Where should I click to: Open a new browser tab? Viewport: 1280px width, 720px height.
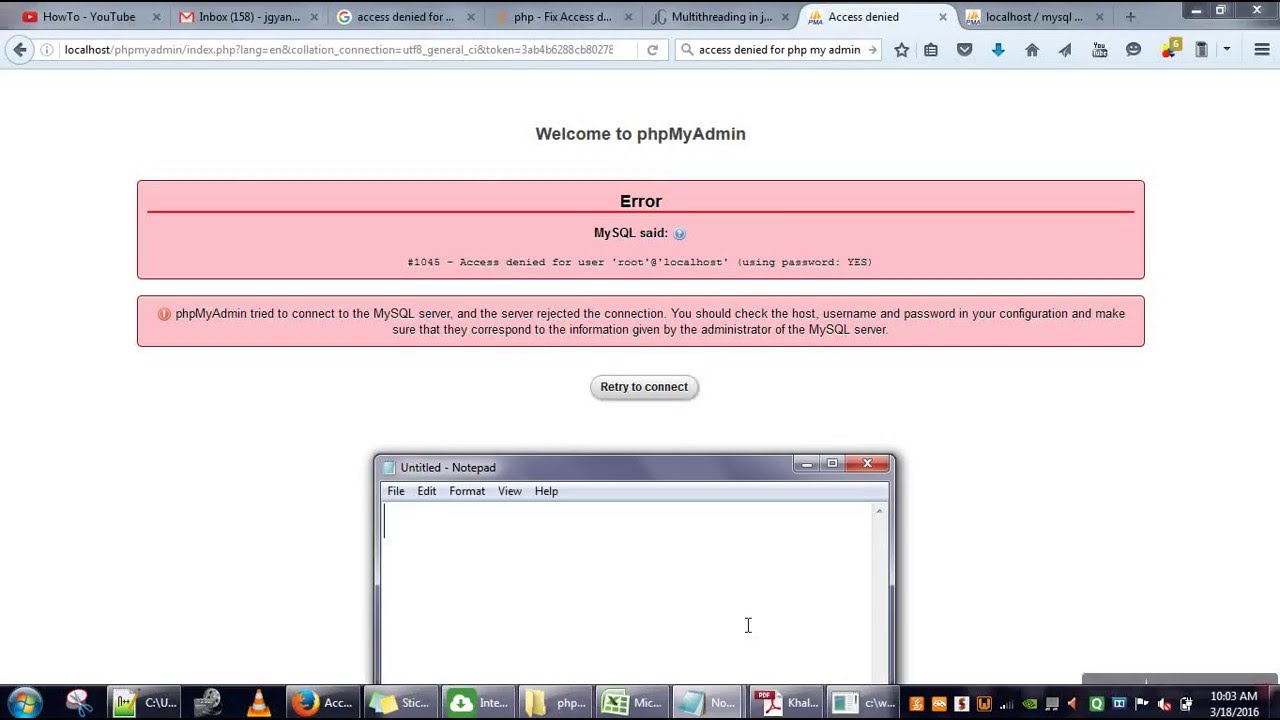[1130, 17]
